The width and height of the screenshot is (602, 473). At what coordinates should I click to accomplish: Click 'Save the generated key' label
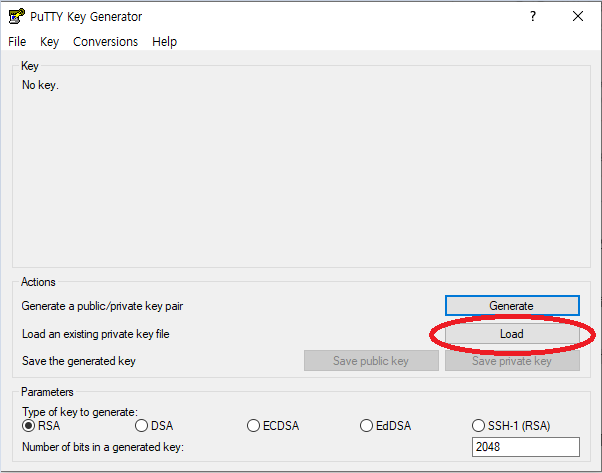(79, 361)
